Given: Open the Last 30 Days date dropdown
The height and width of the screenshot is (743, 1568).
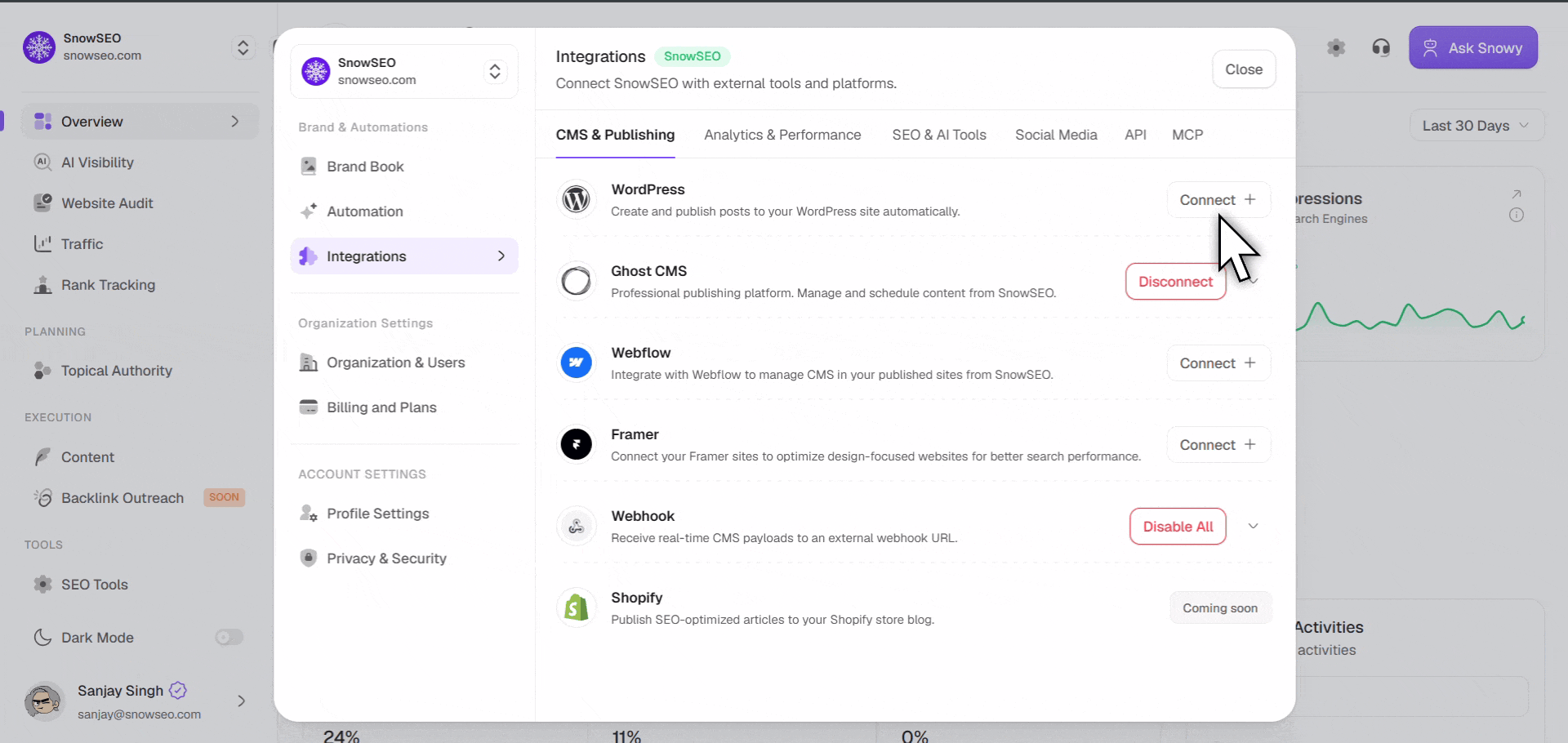Looking at the screenshot, I should click(1477, 126).
